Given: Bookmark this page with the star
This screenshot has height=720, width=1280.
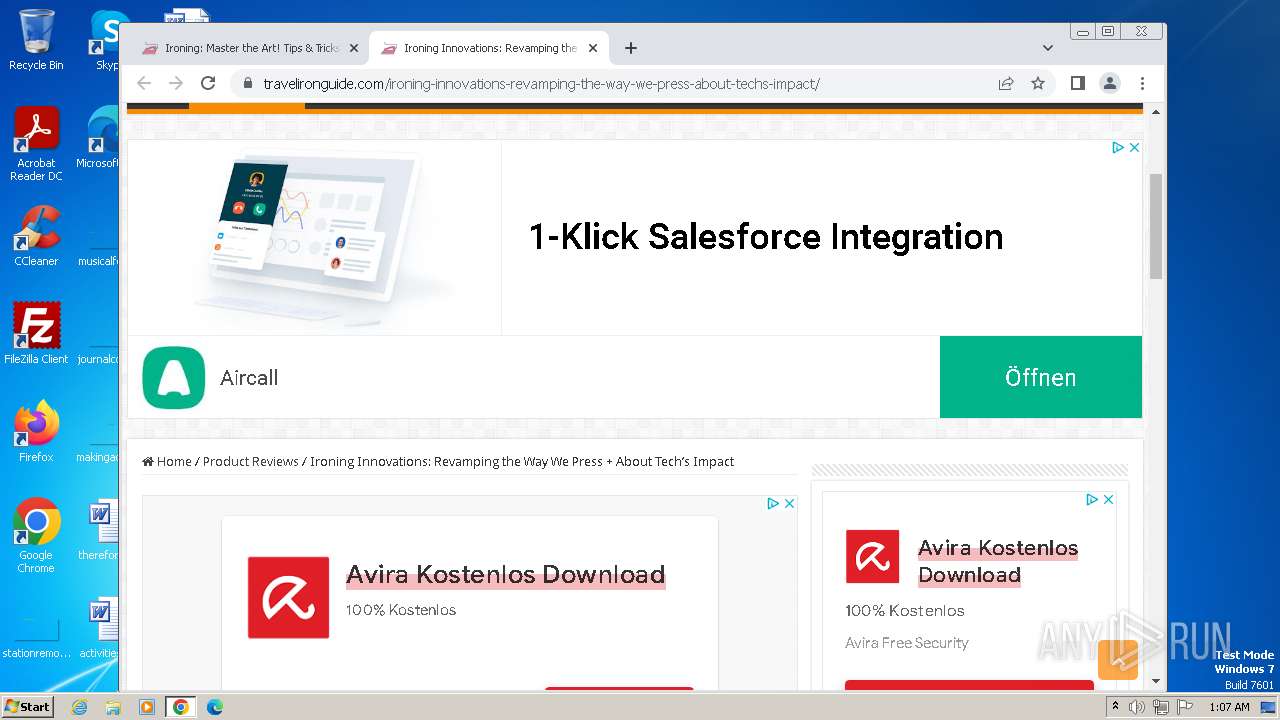Looking at the screenshot, I should coord(1038,84).
